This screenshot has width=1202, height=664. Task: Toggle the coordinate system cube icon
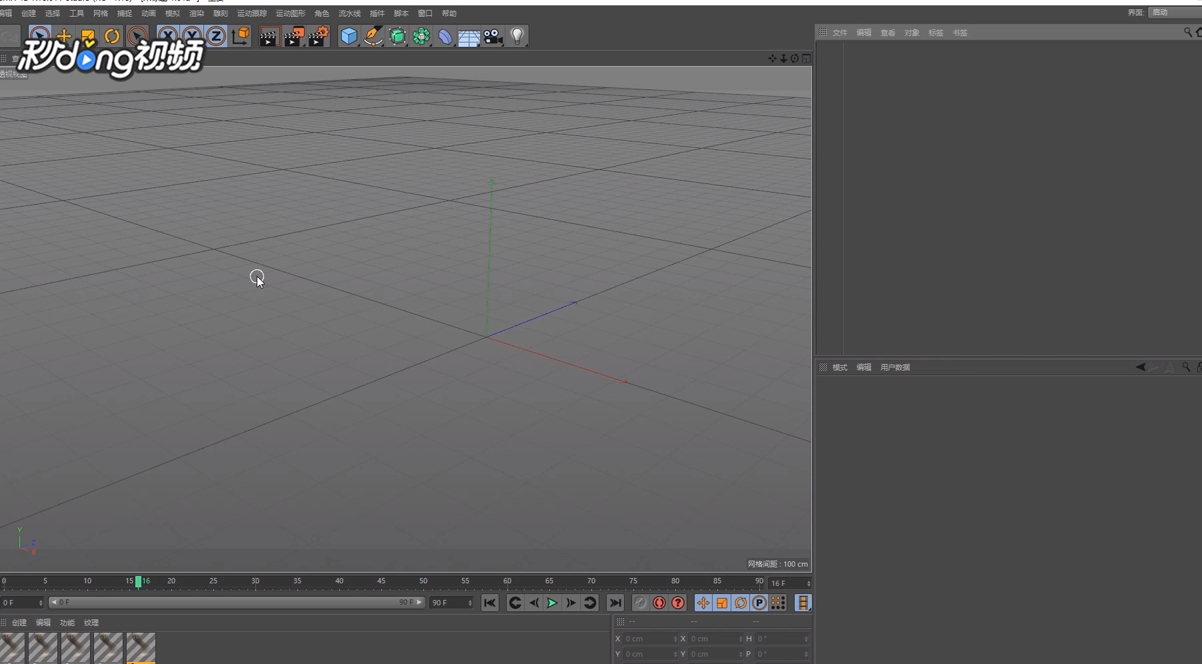[241, 36]
